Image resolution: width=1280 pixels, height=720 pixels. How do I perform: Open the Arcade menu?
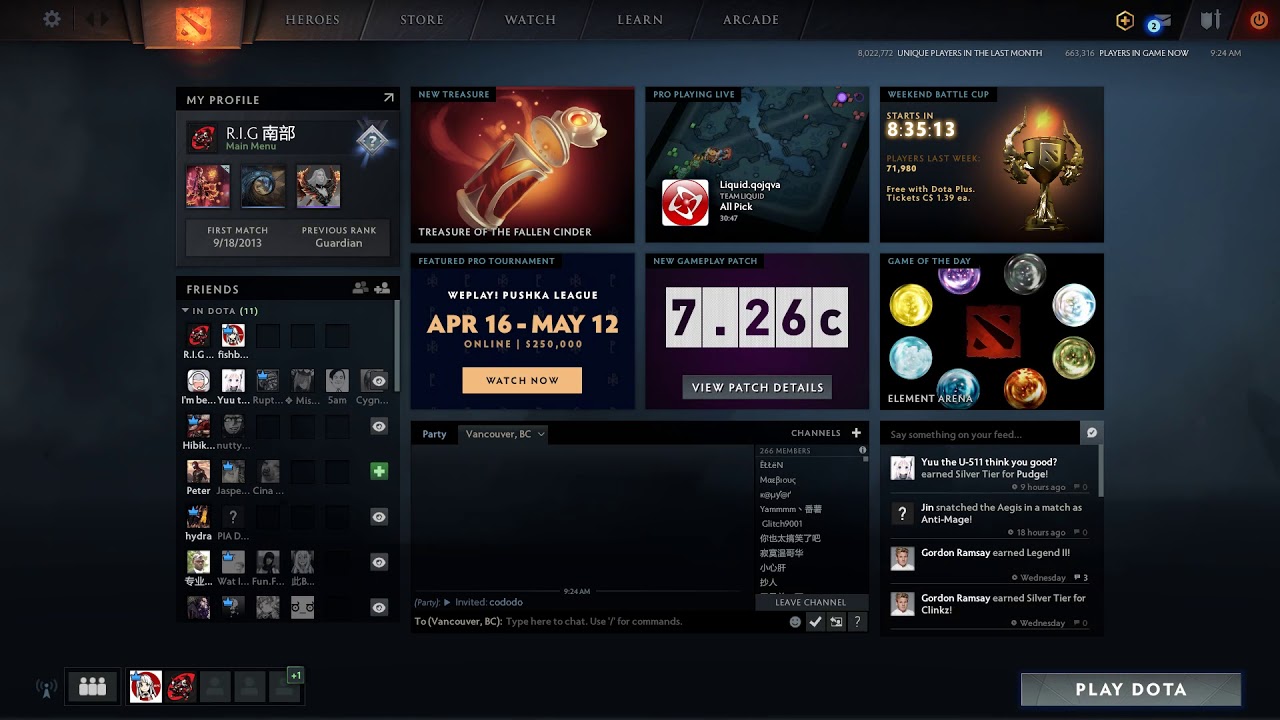[x=751, y=20]
